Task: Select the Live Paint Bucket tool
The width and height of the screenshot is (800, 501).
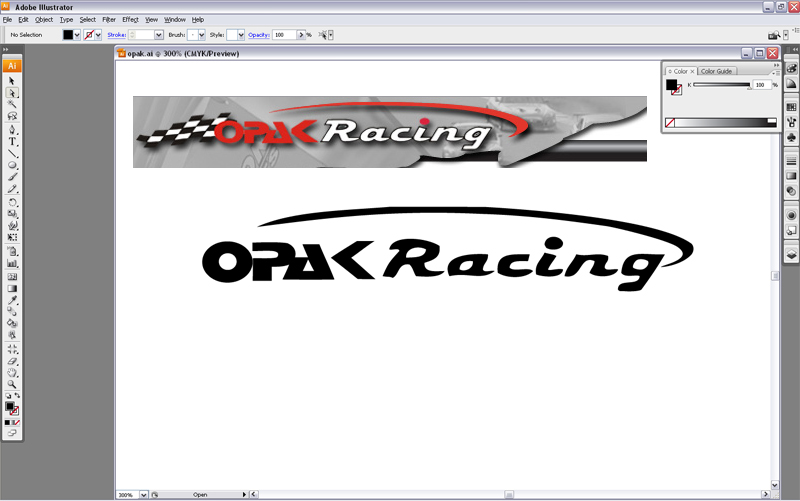Action: pyautogui.click(x=12, y=323)
